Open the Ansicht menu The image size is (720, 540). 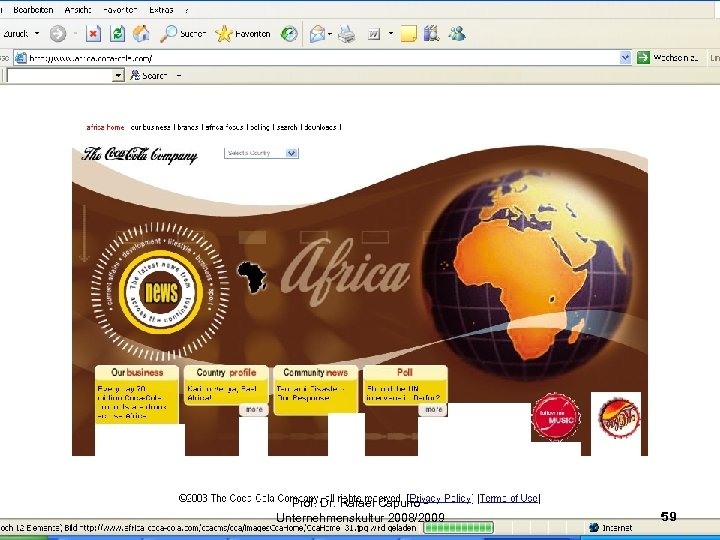tap(78, 10)
